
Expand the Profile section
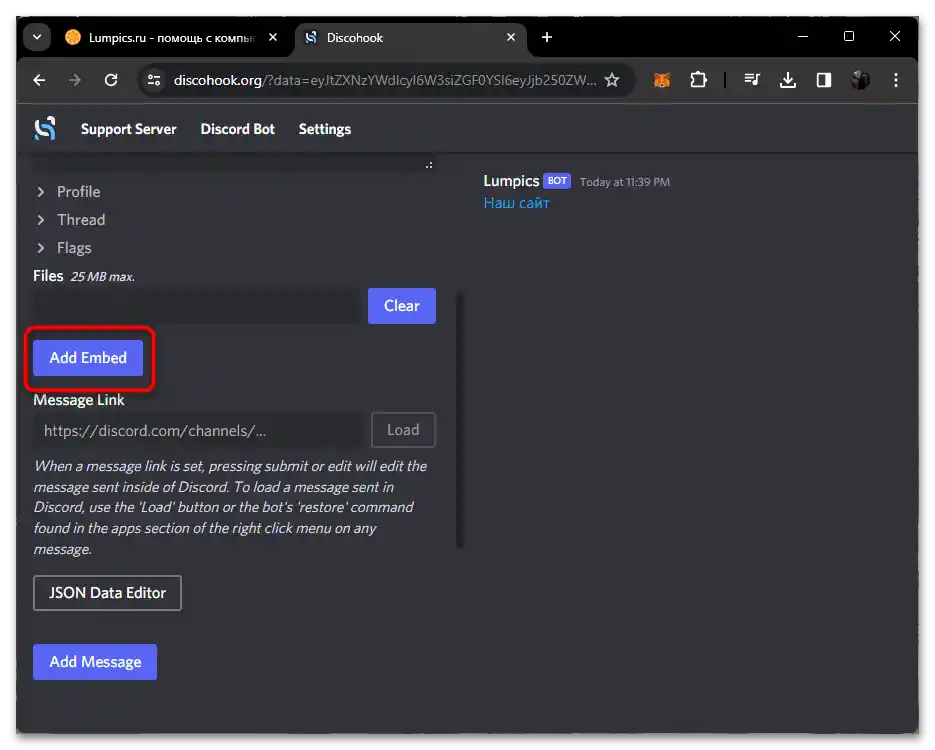point(67,191)
